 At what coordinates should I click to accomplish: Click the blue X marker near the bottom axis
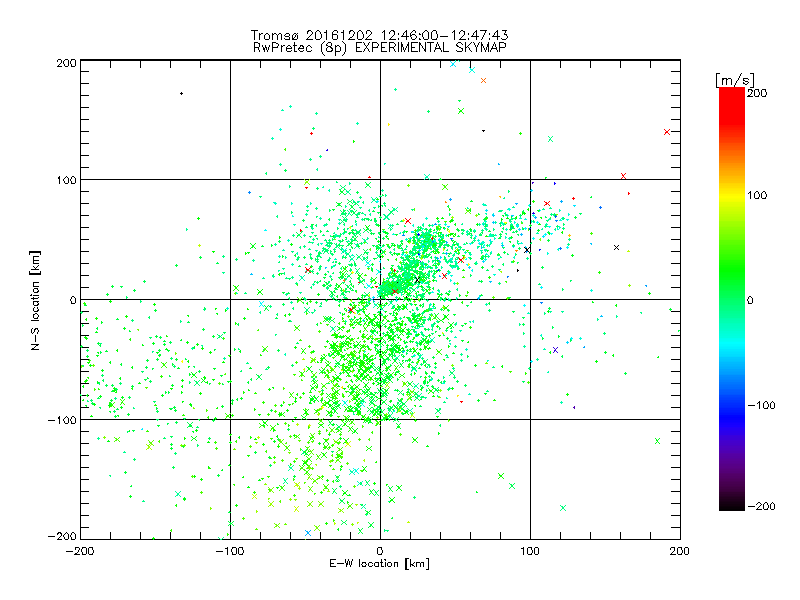pyautogui.click(x=308, y=533)
